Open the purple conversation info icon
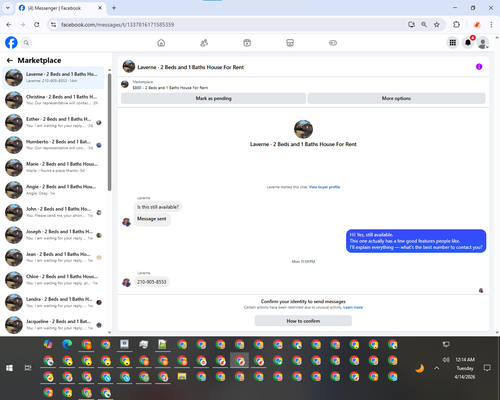 pos(479,67)
